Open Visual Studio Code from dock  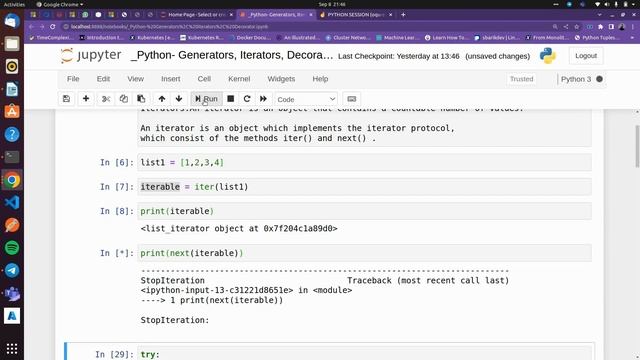point(12,202)
